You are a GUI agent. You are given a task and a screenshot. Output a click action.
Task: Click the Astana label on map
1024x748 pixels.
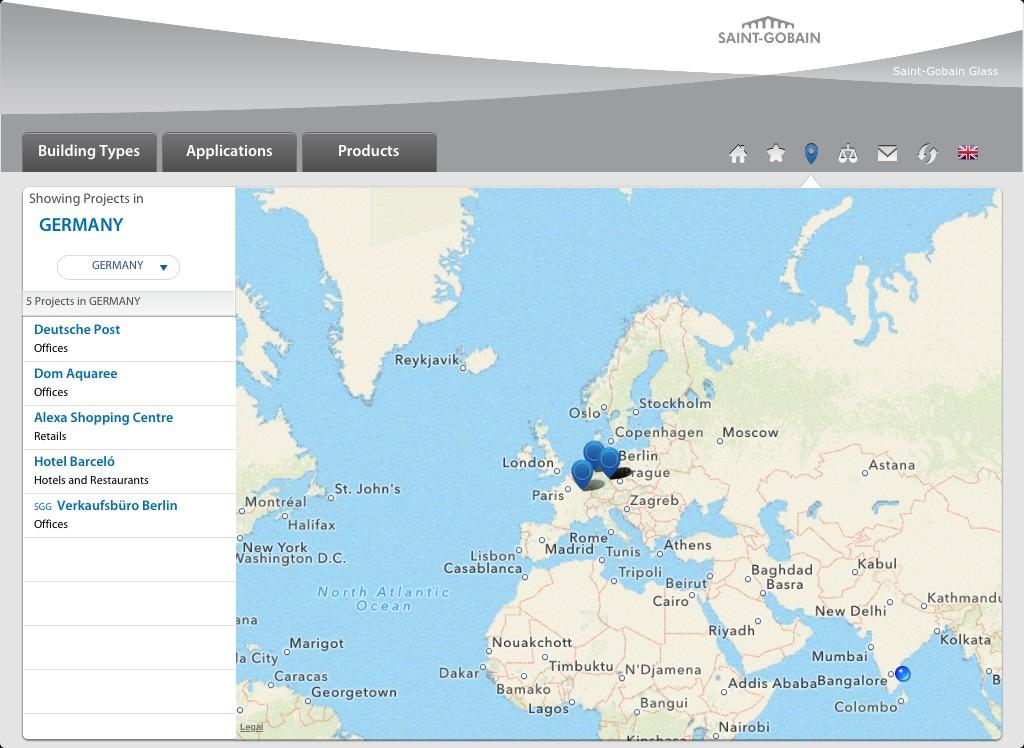891,465
